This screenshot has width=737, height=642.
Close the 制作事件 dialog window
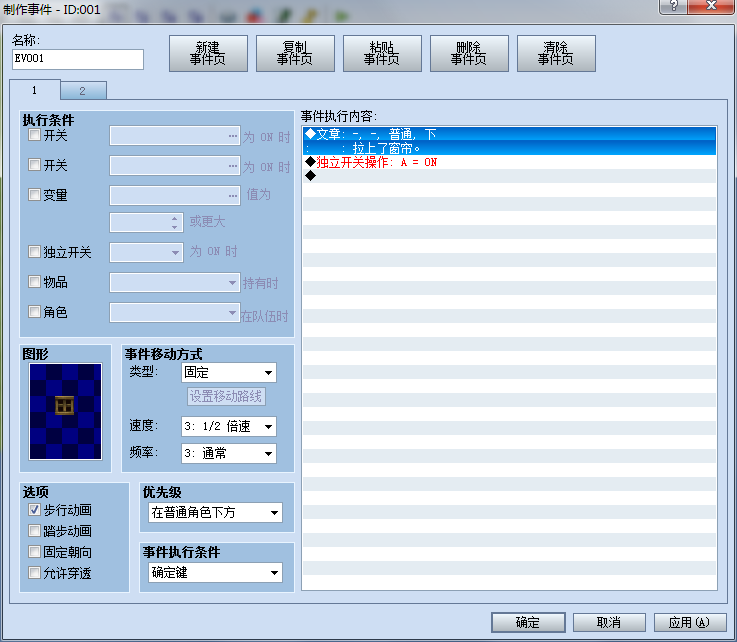coord(711,7)
